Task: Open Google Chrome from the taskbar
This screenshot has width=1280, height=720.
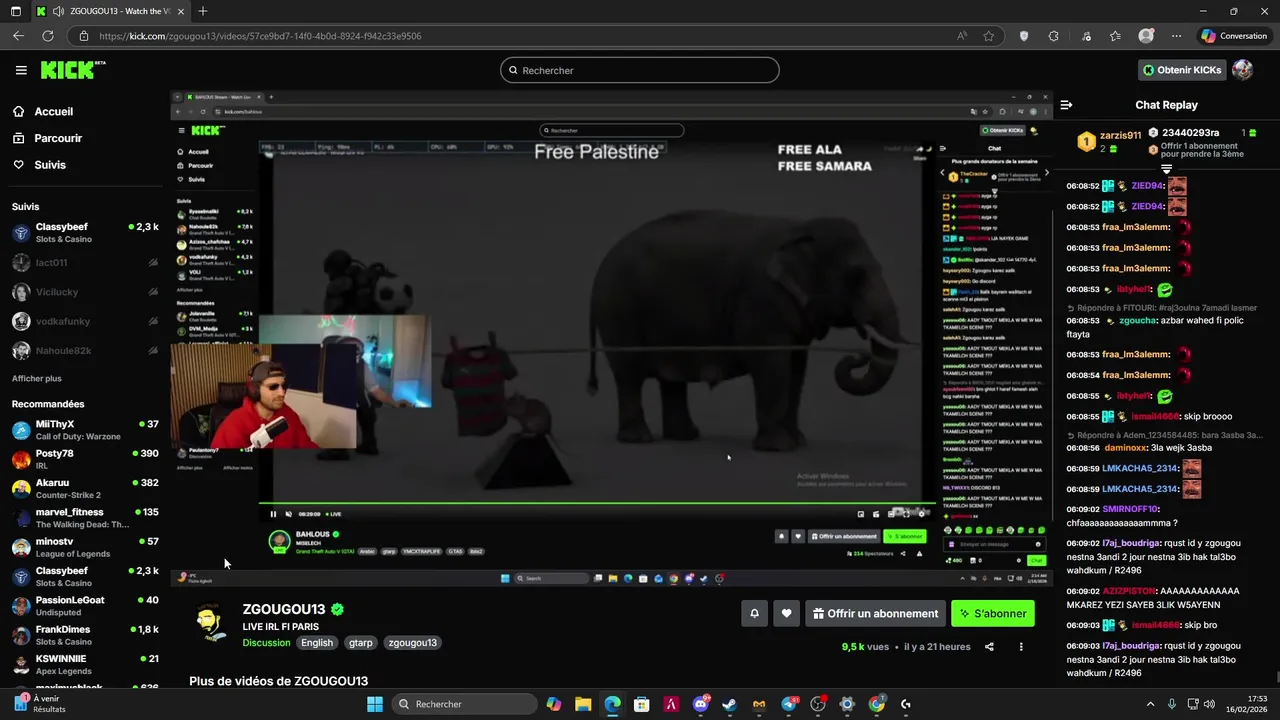Action: 877,704
